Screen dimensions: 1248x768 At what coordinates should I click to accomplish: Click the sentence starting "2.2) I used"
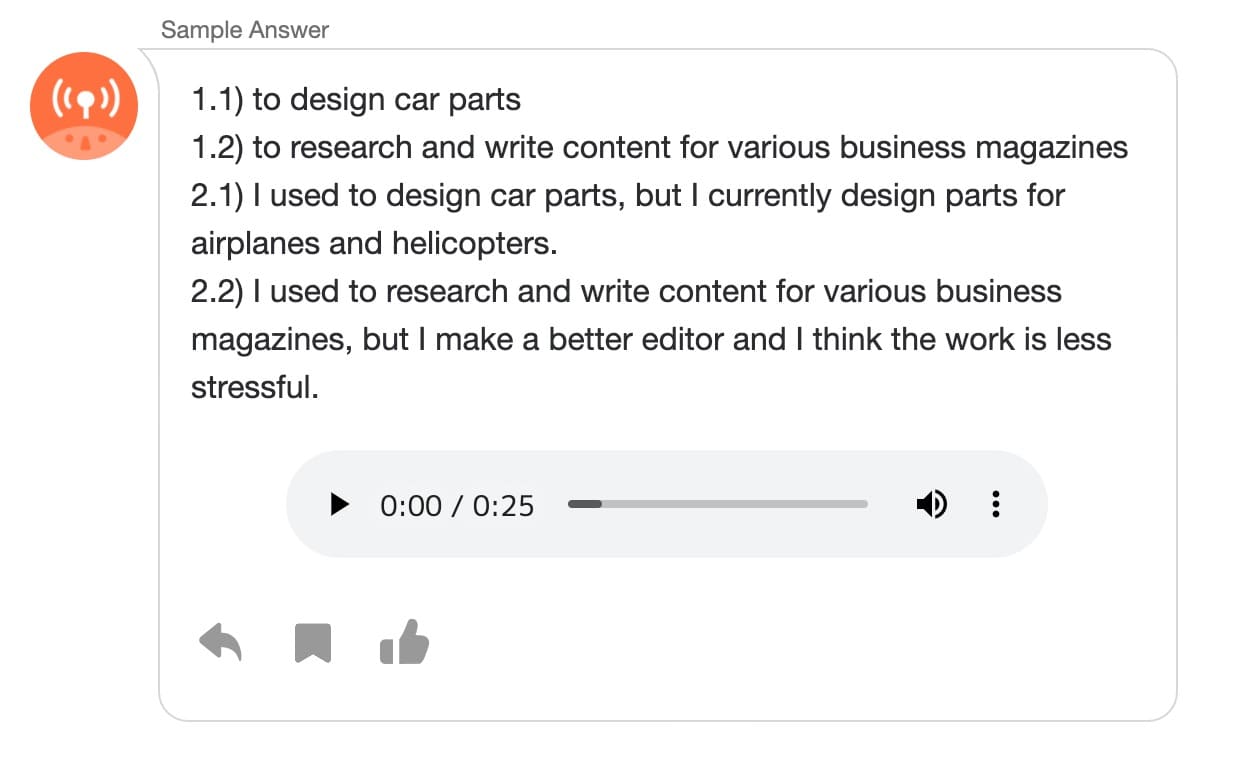[626, 292]
